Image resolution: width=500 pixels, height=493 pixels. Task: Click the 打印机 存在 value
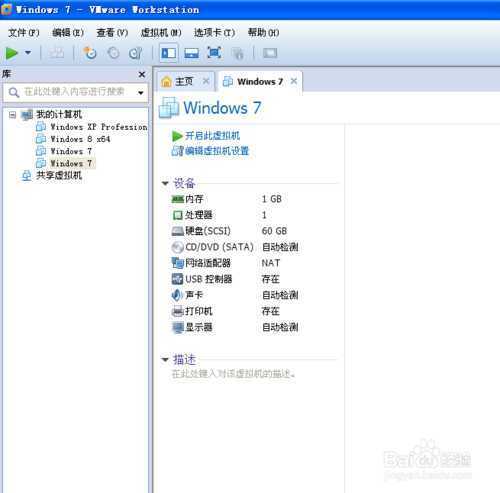270,311
